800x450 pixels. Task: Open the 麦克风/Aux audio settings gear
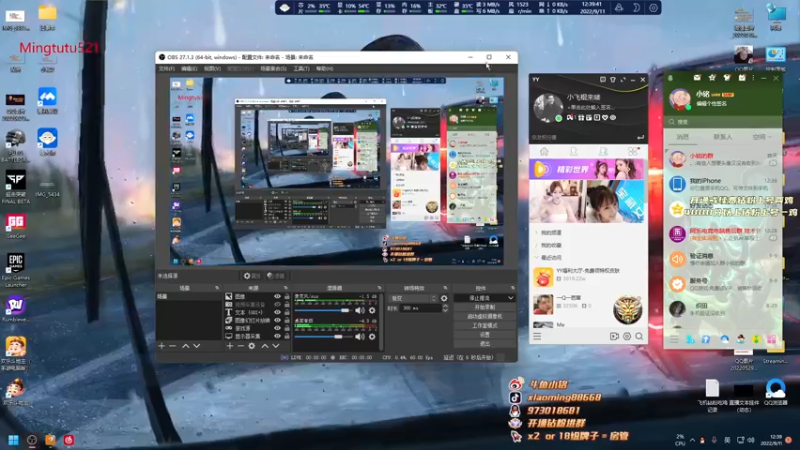(372, 310)
